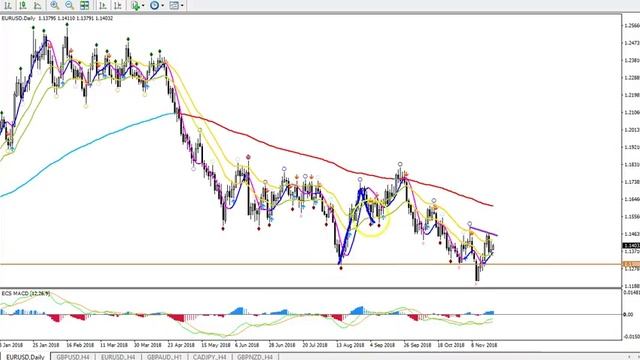This screenshot has height=360, width=640.
Task: Switch to the CADJPY,H4 chart tab
Action: coord(209,357)
